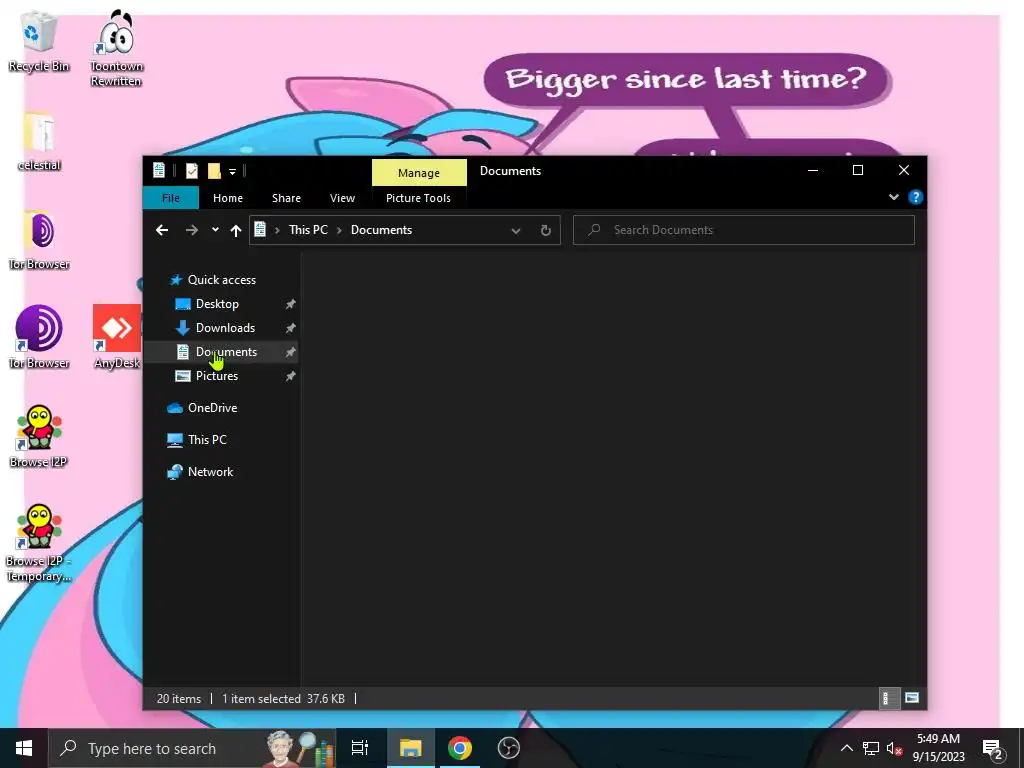Open Downloads from Quick access
The height and width of the screenshot is (768, 1024).
coord(225,328)
